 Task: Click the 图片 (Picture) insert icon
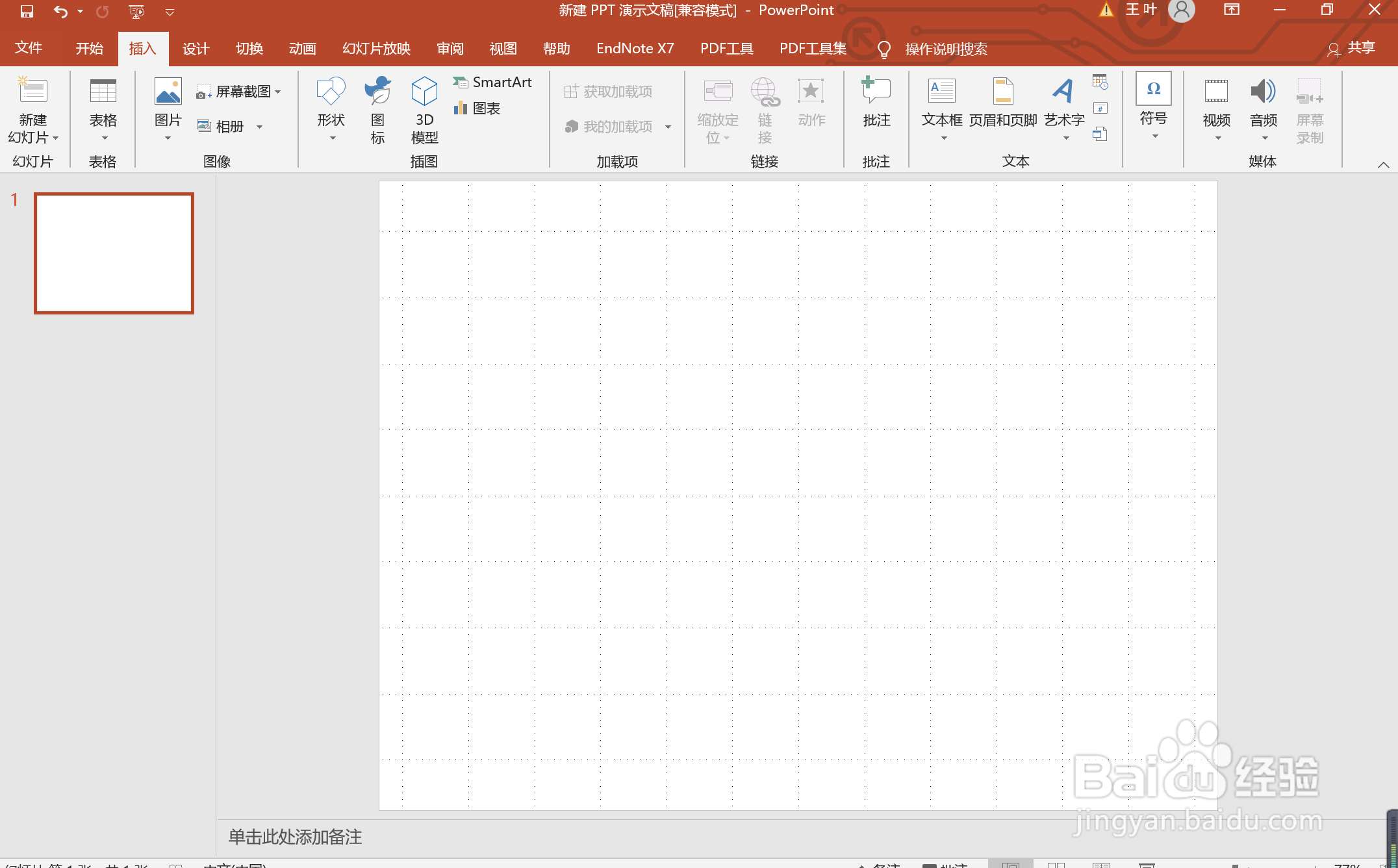tap(168, 92)
